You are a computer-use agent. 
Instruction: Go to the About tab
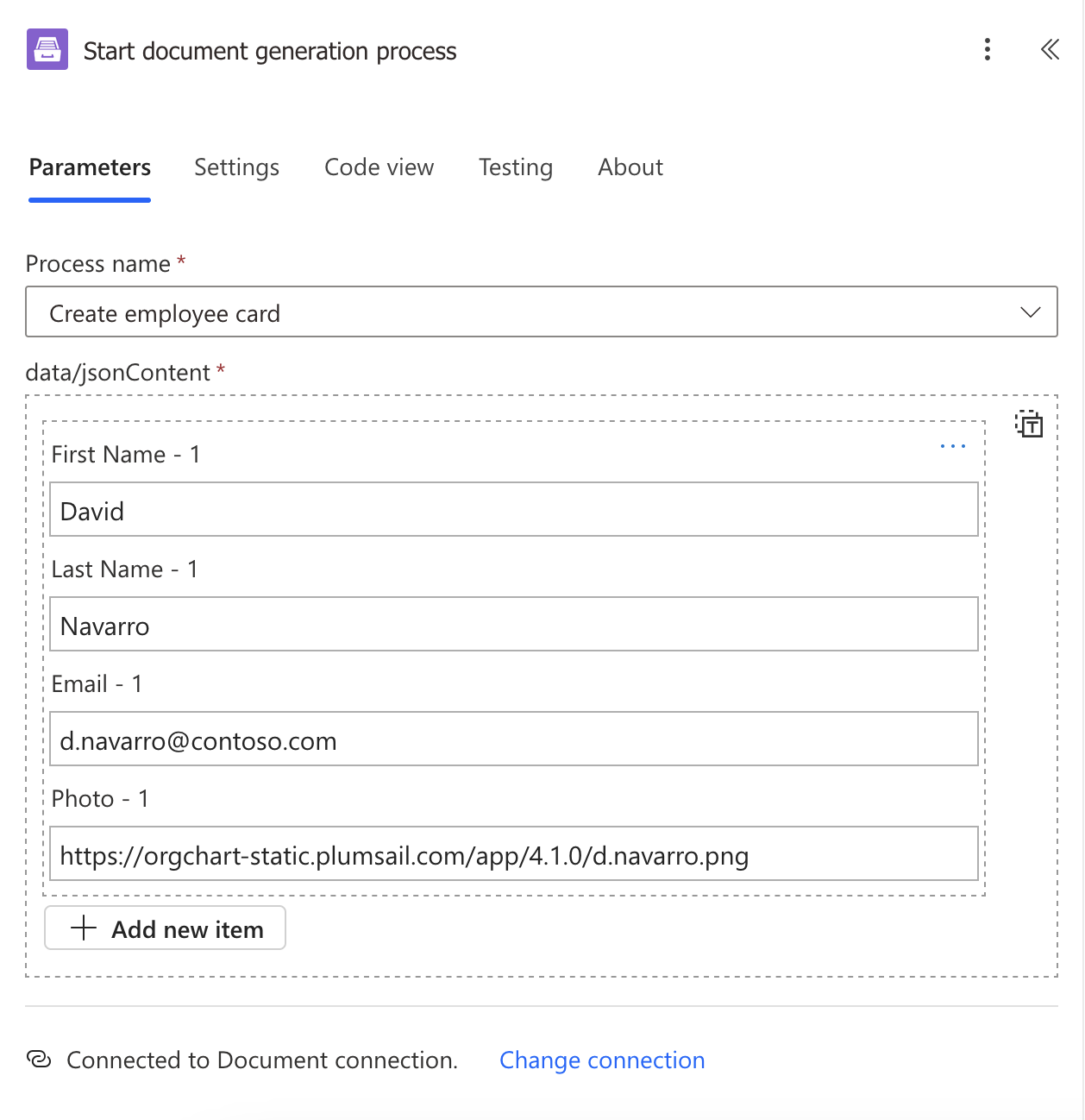point(630,167)
